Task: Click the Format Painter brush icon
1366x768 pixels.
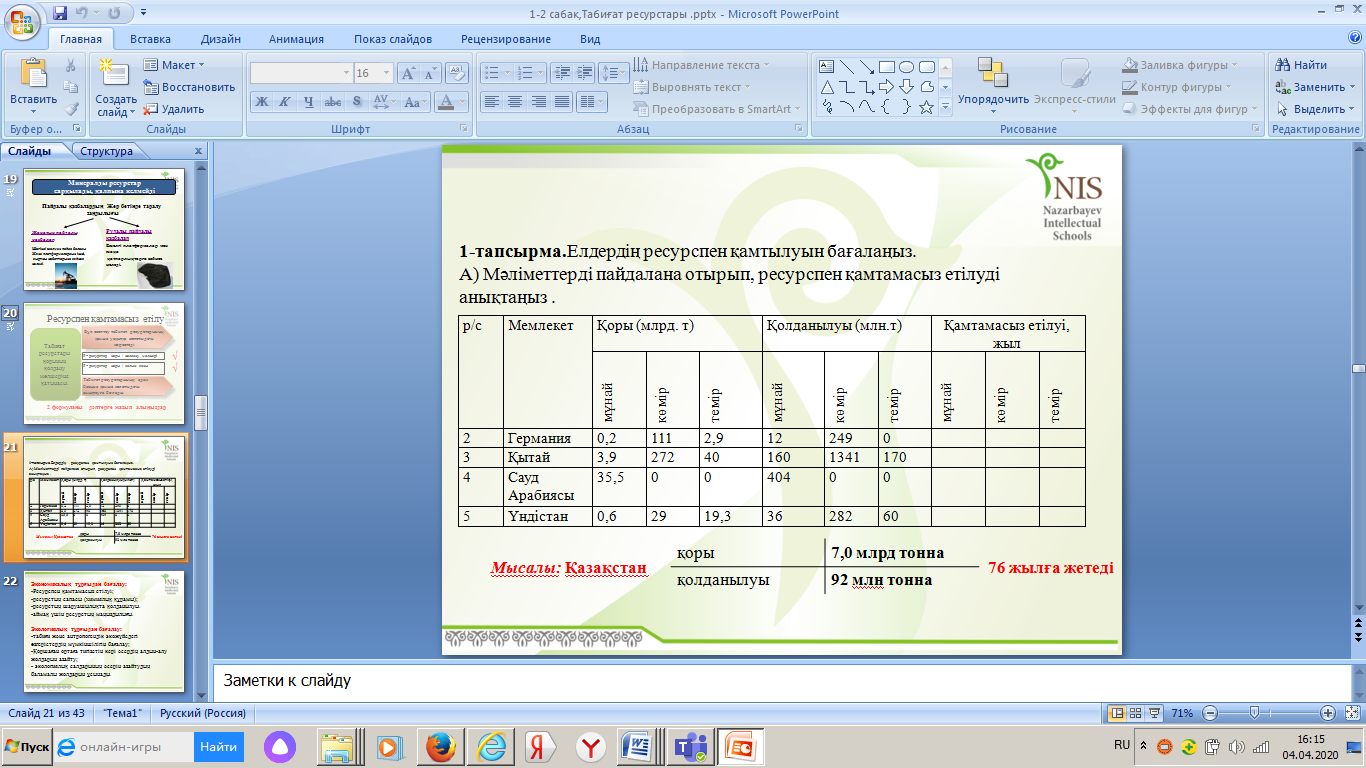Action: 71,109
